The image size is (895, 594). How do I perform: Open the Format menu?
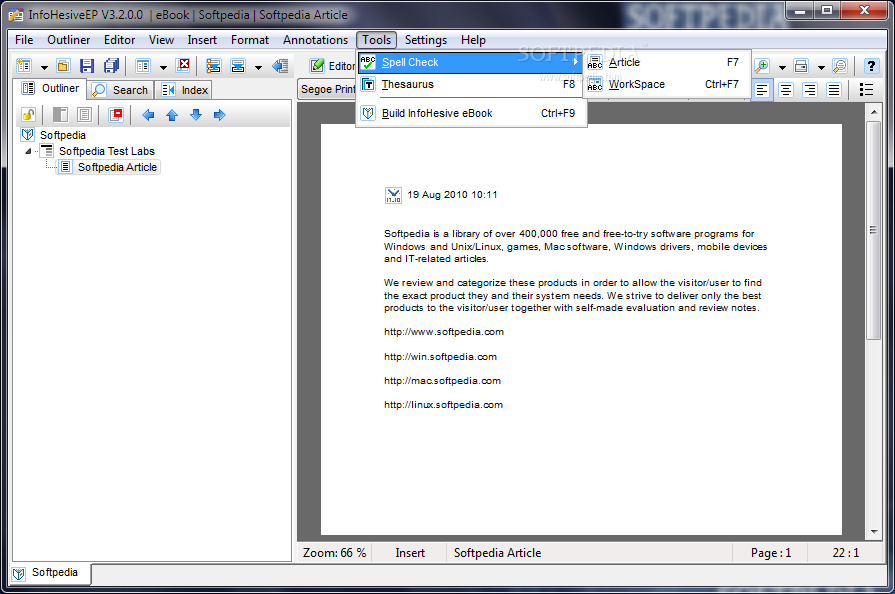(249, 40)
